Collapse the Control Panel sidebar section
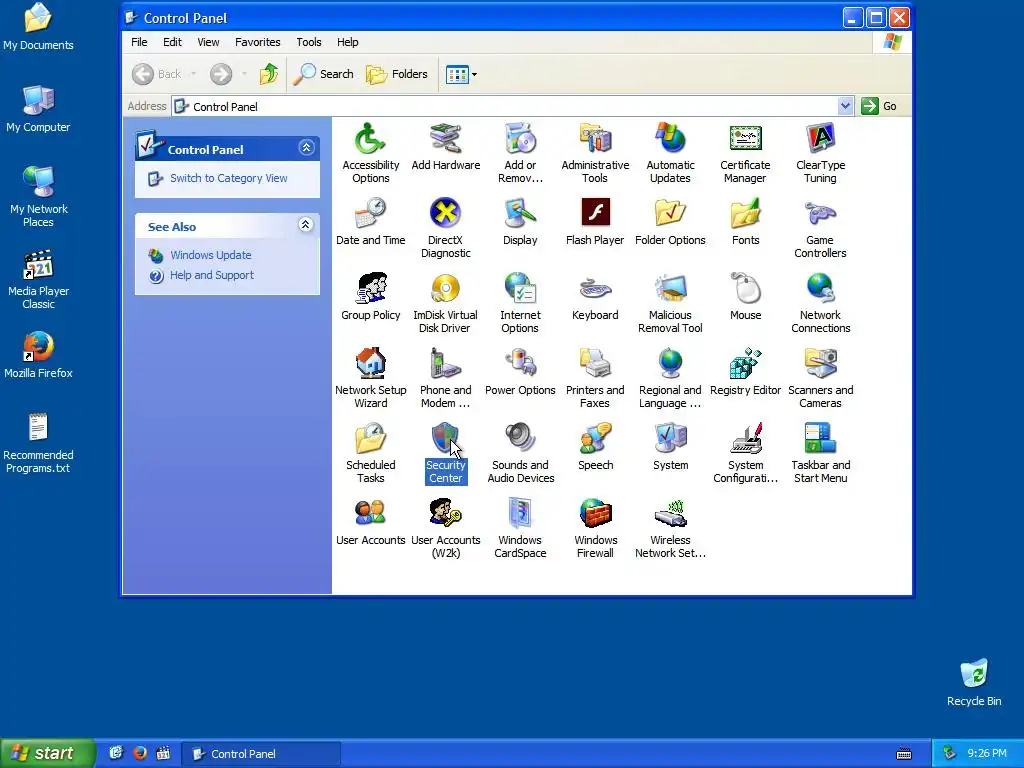The width and height of the screenshot is (1024, 768). tap(306, 148)
